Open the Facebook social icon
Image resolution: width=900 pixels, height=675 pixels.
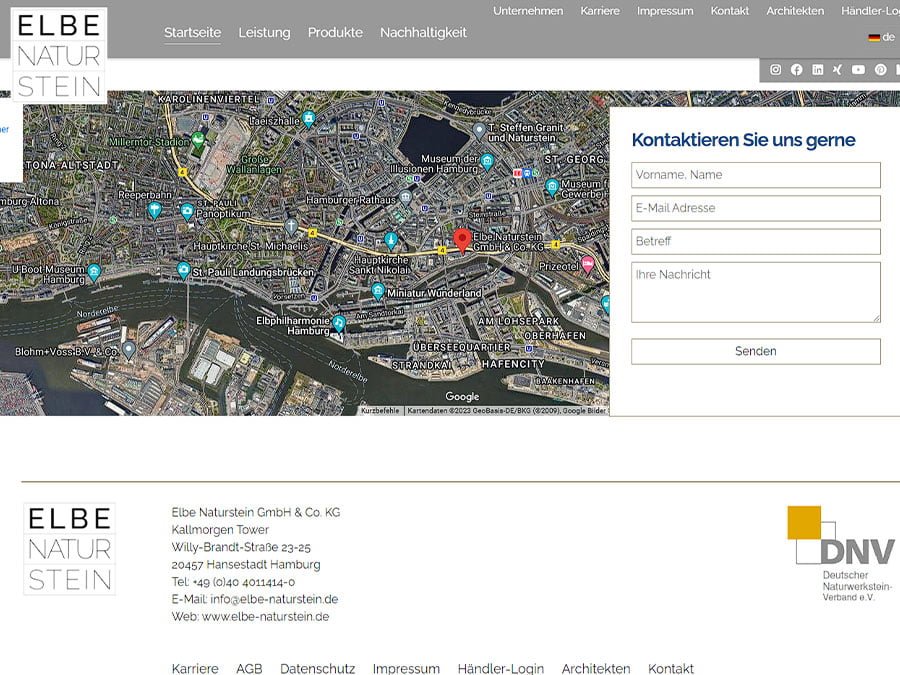point(797,70)
